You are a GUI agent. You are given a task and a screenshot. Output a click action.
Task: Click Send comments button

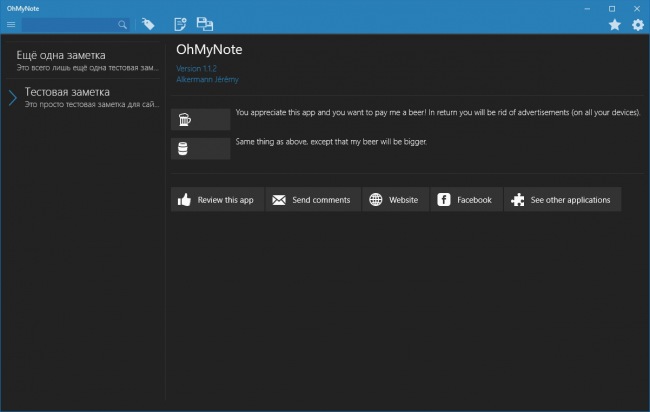313,200
